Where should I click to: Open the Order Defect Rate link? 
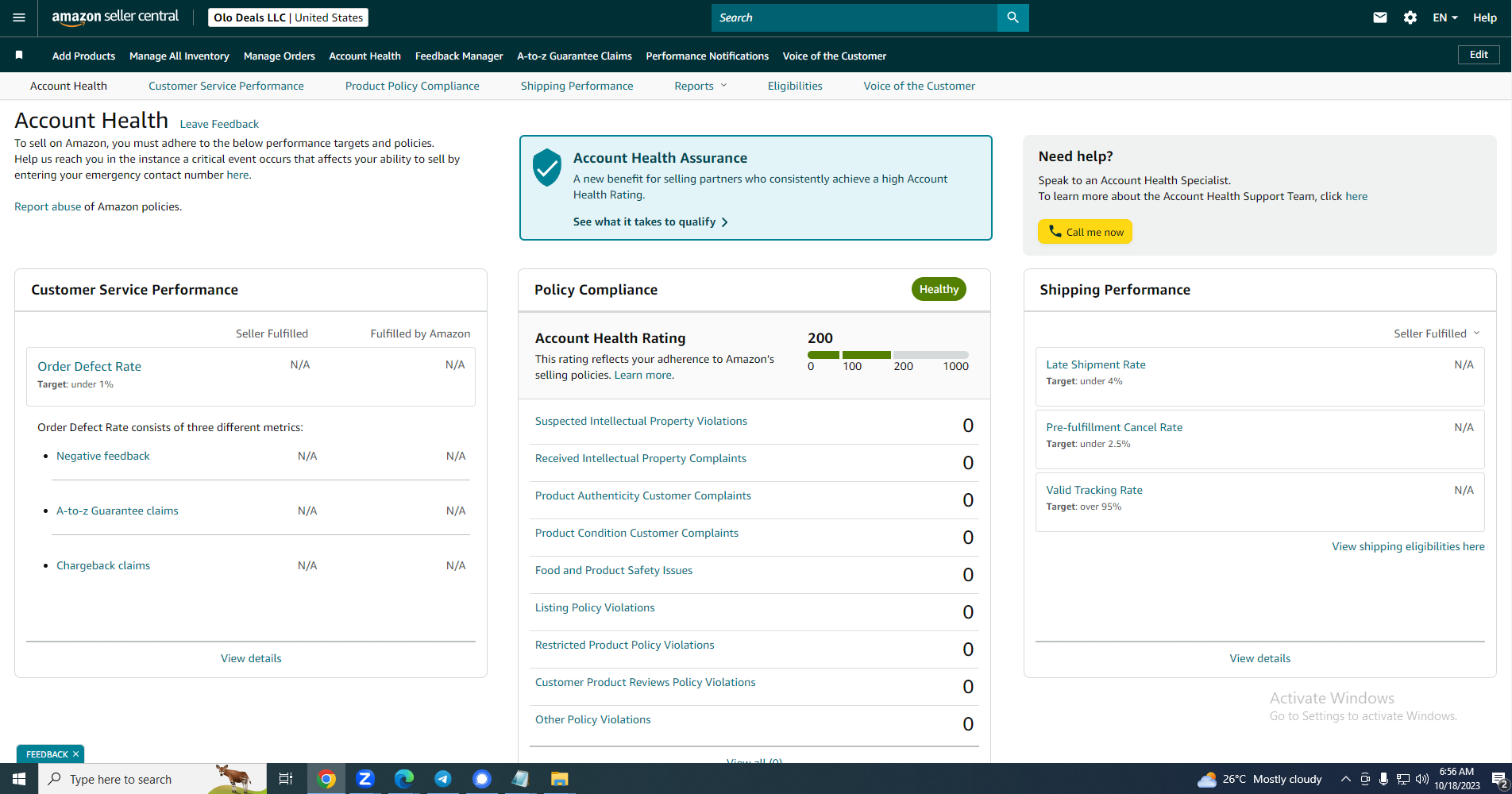pyautogui.click(x=90, y=366)
